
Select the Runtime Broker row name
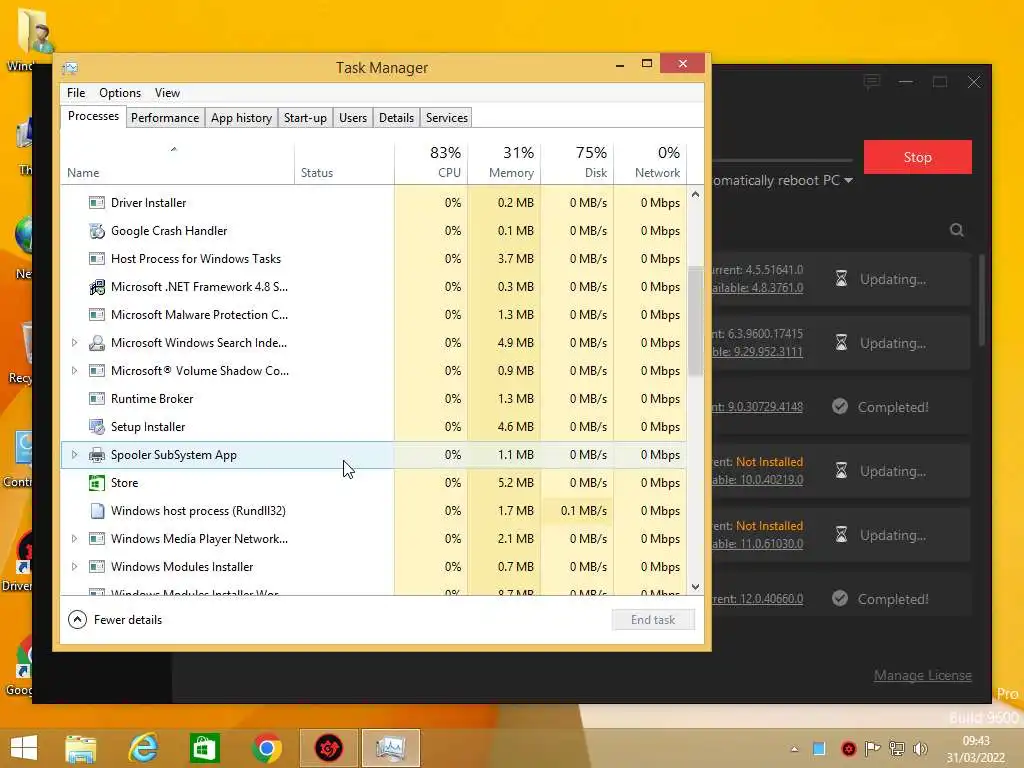(152, 399)
